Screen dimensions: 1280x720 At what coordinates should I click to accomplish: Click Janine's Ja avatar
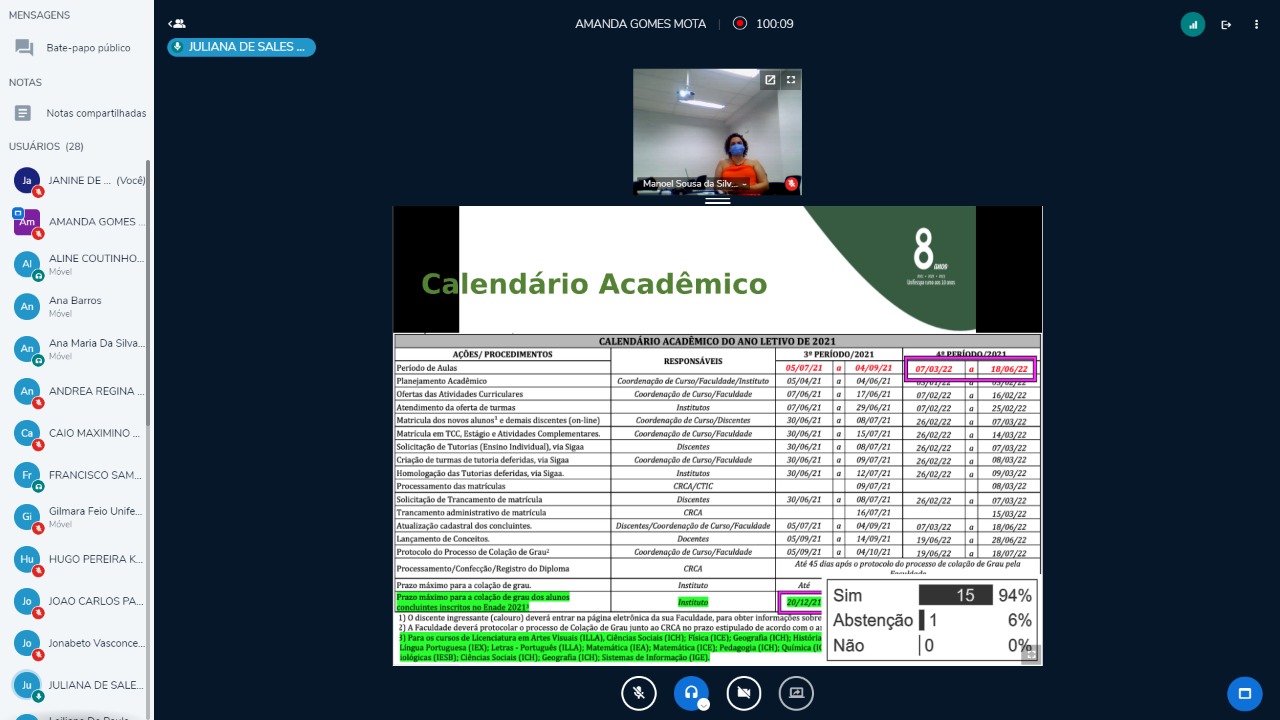(x=27, y=180)
